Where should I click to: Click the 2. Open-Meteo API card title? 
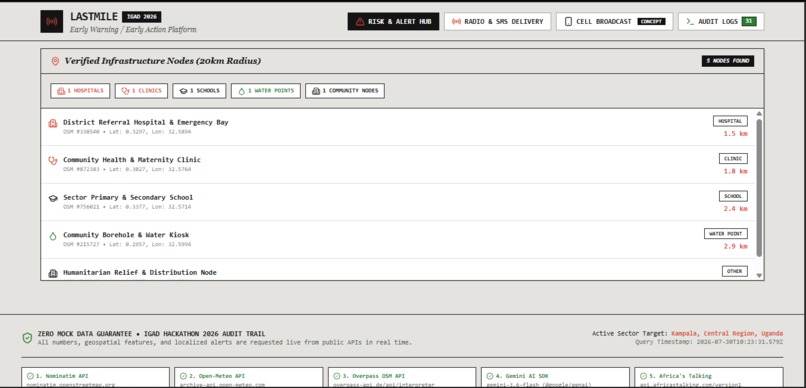tap(218, 376)
